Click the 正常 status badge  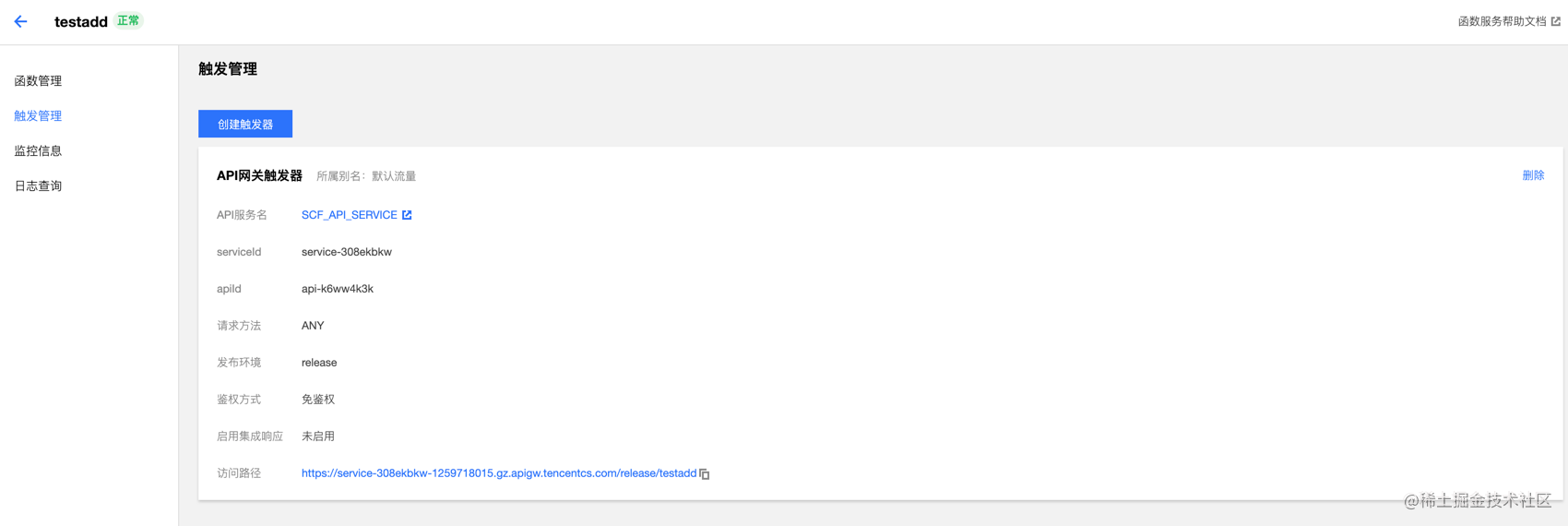coord(128,20)
